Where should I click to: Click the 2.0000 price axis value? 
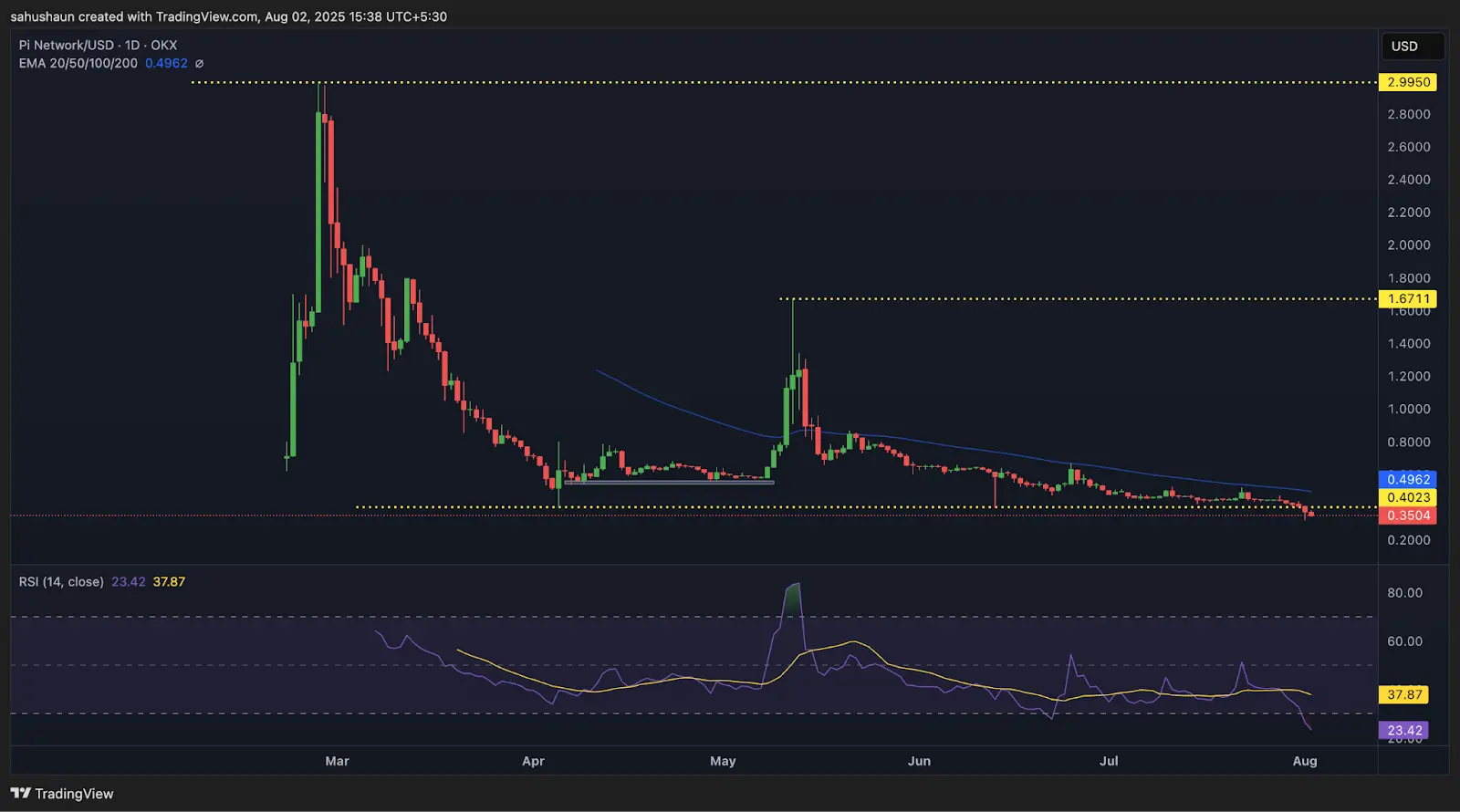tap(1409, 245)
